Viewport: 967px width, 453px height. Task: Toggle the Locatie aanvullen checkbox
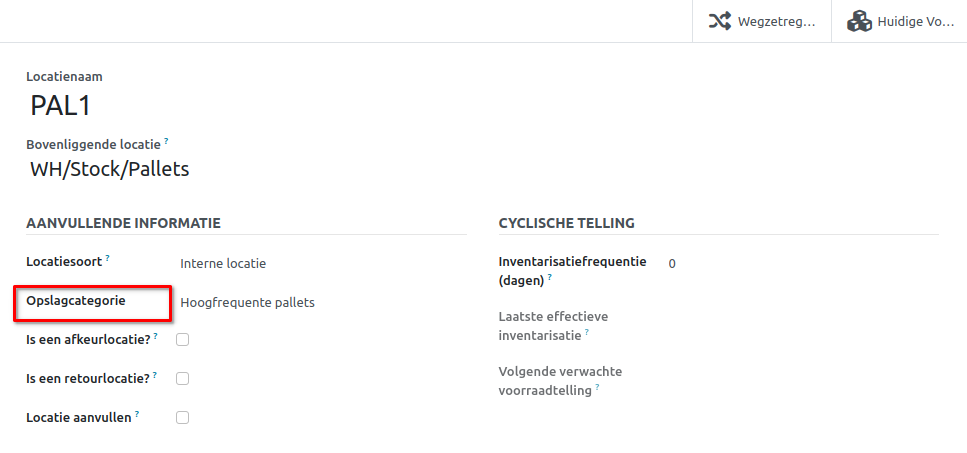point(182,418)
